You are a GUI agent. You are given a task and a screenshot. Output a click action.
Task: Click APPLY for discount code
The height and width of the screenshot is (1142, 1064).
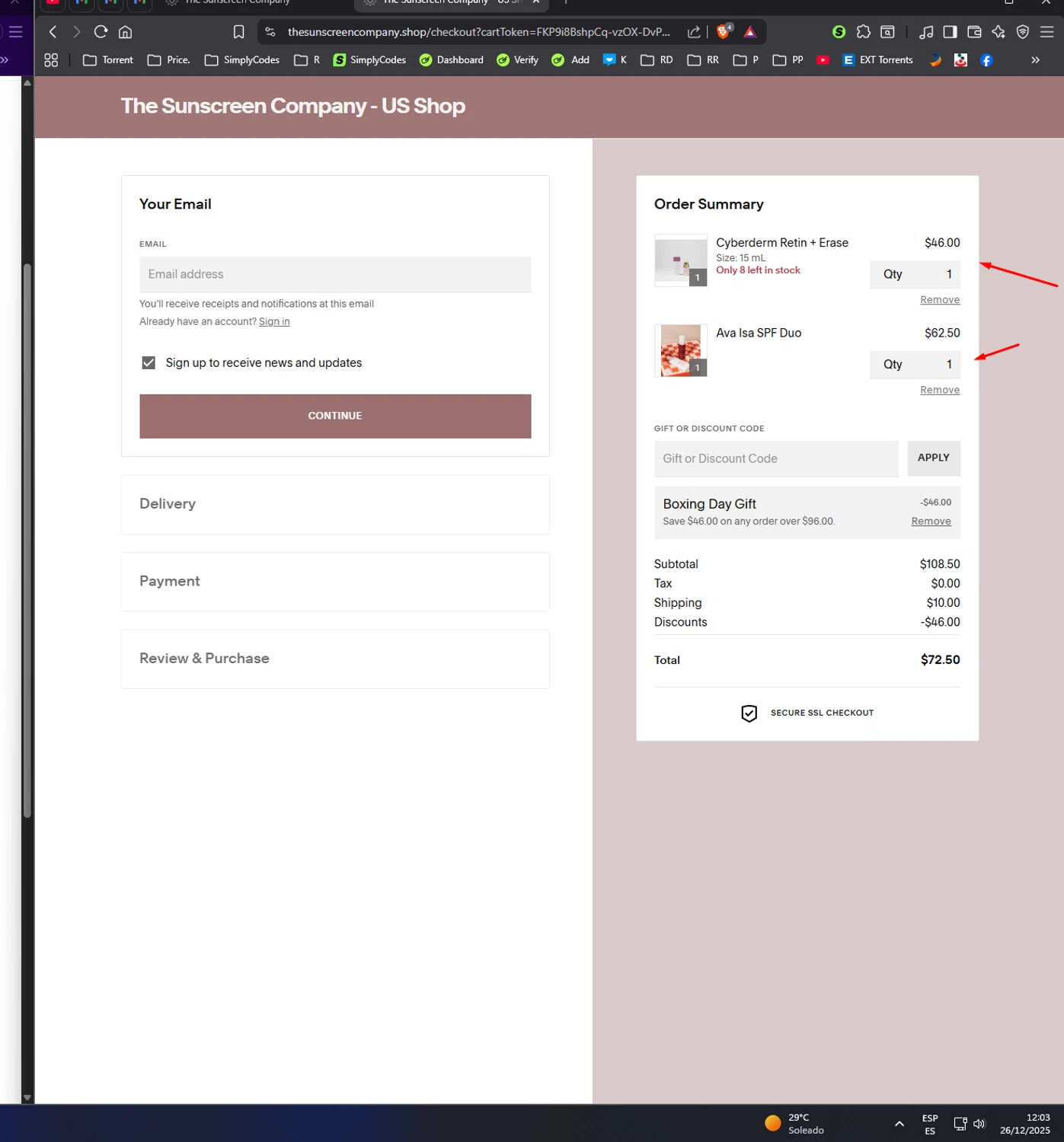tap(934, 458)
